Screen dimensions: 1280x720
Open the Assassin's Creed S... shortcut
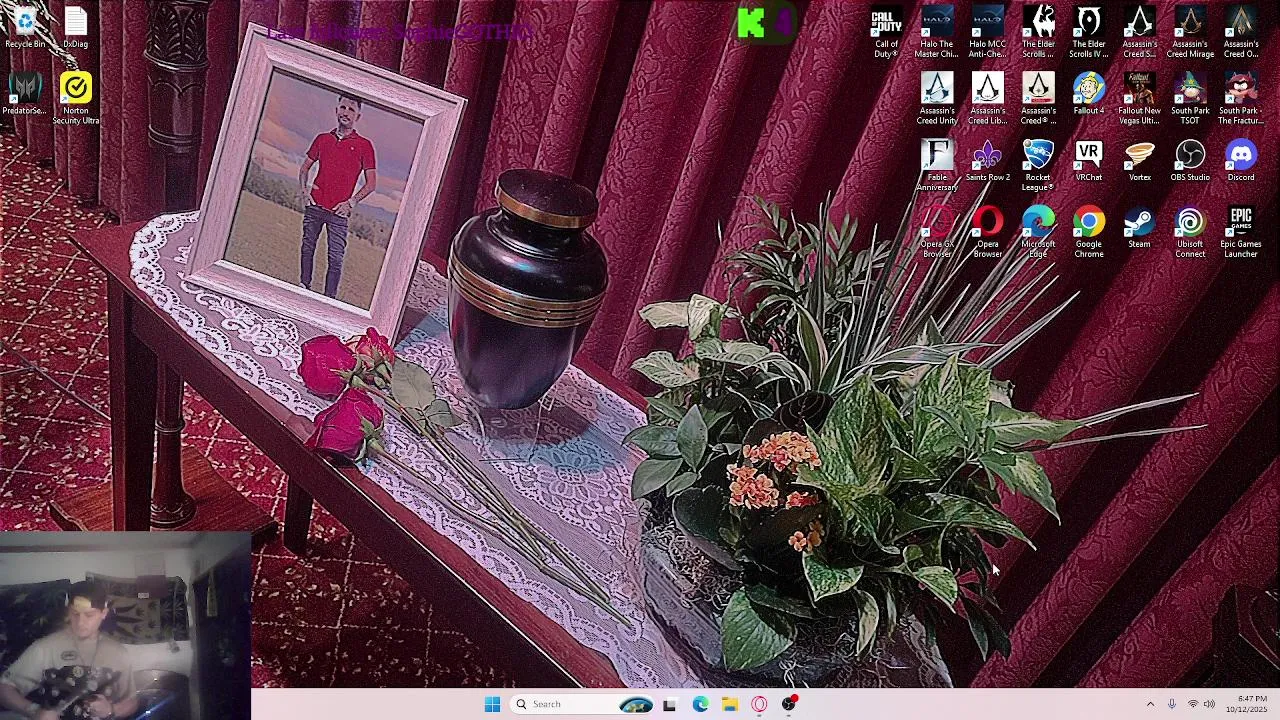(1139, 32)
